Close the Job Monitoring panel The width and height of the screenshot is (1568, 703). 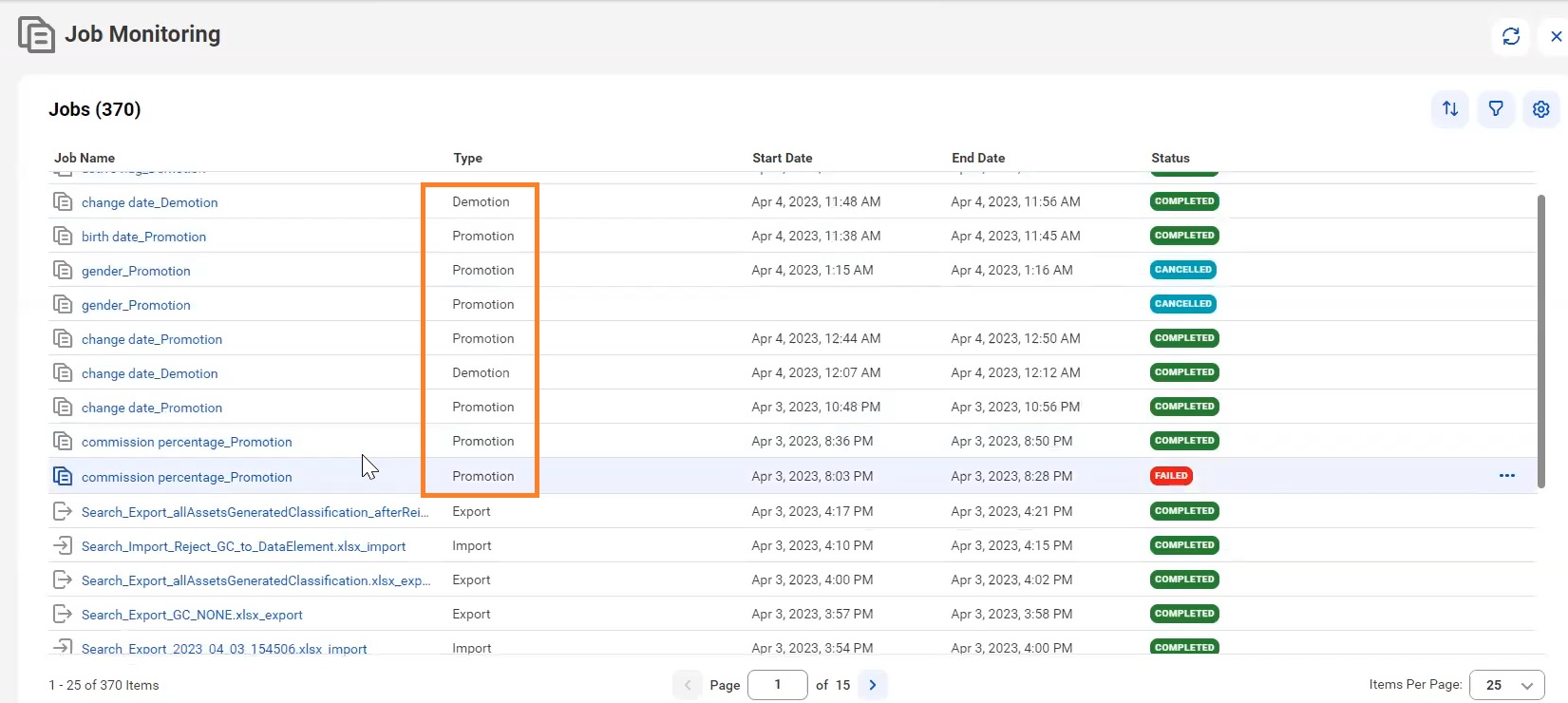coord(1556,36)
